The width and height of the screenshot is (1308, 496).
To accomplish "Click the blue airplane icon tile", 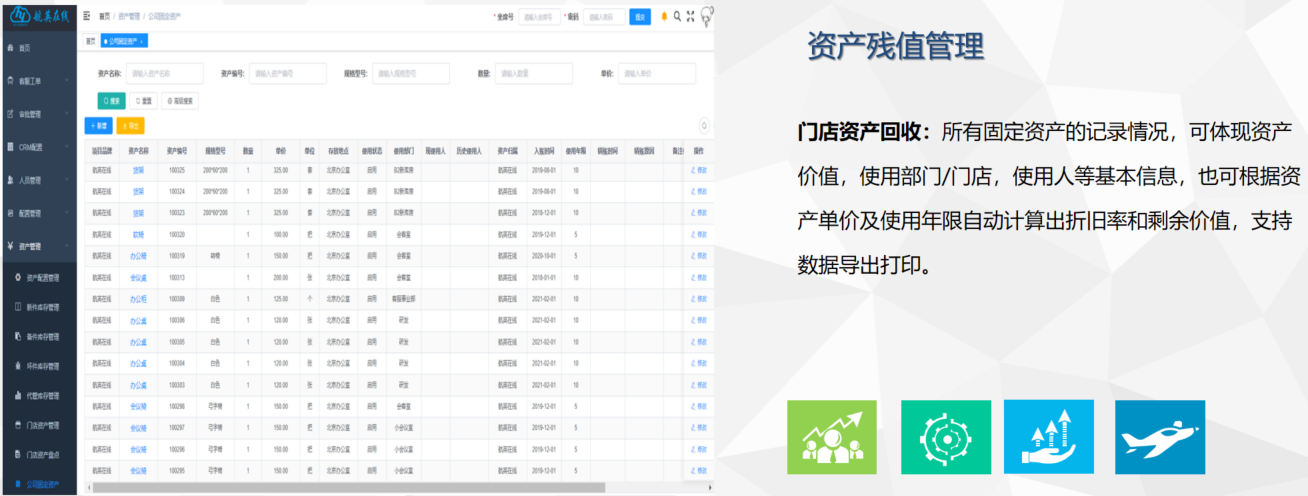I will pyautogui.click(x=1159, y=437).
